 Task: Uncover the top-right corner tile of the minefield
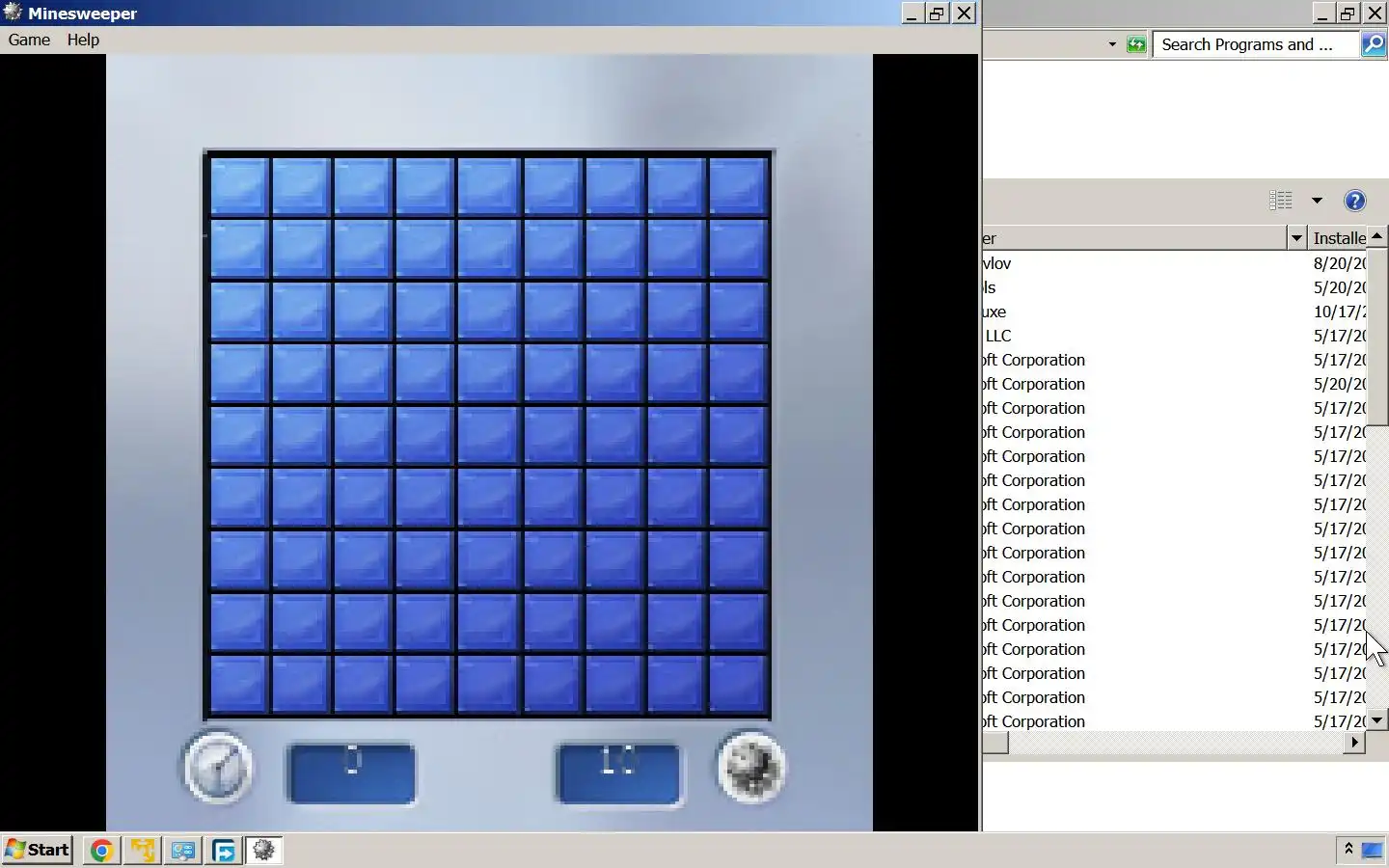tap(738, 186)
